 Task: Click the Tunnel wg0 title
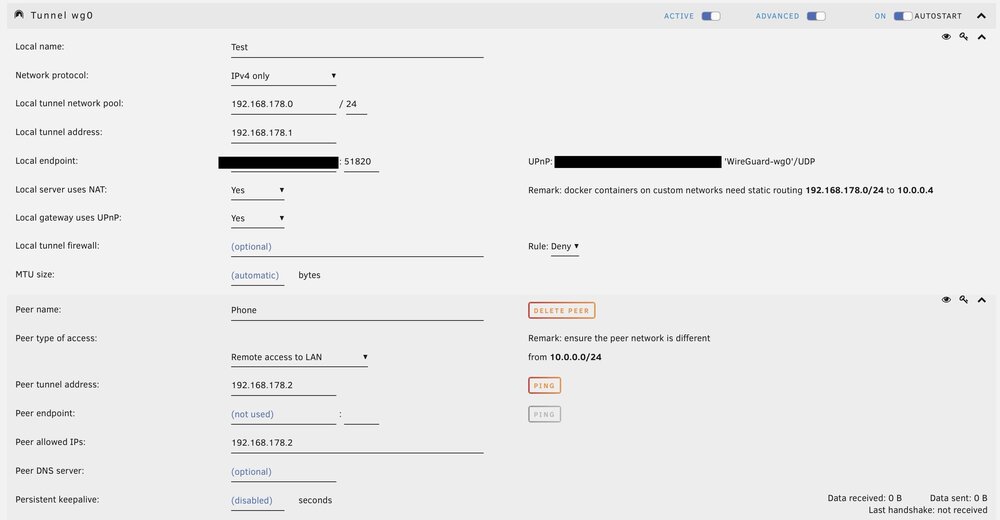pos(62,15)
